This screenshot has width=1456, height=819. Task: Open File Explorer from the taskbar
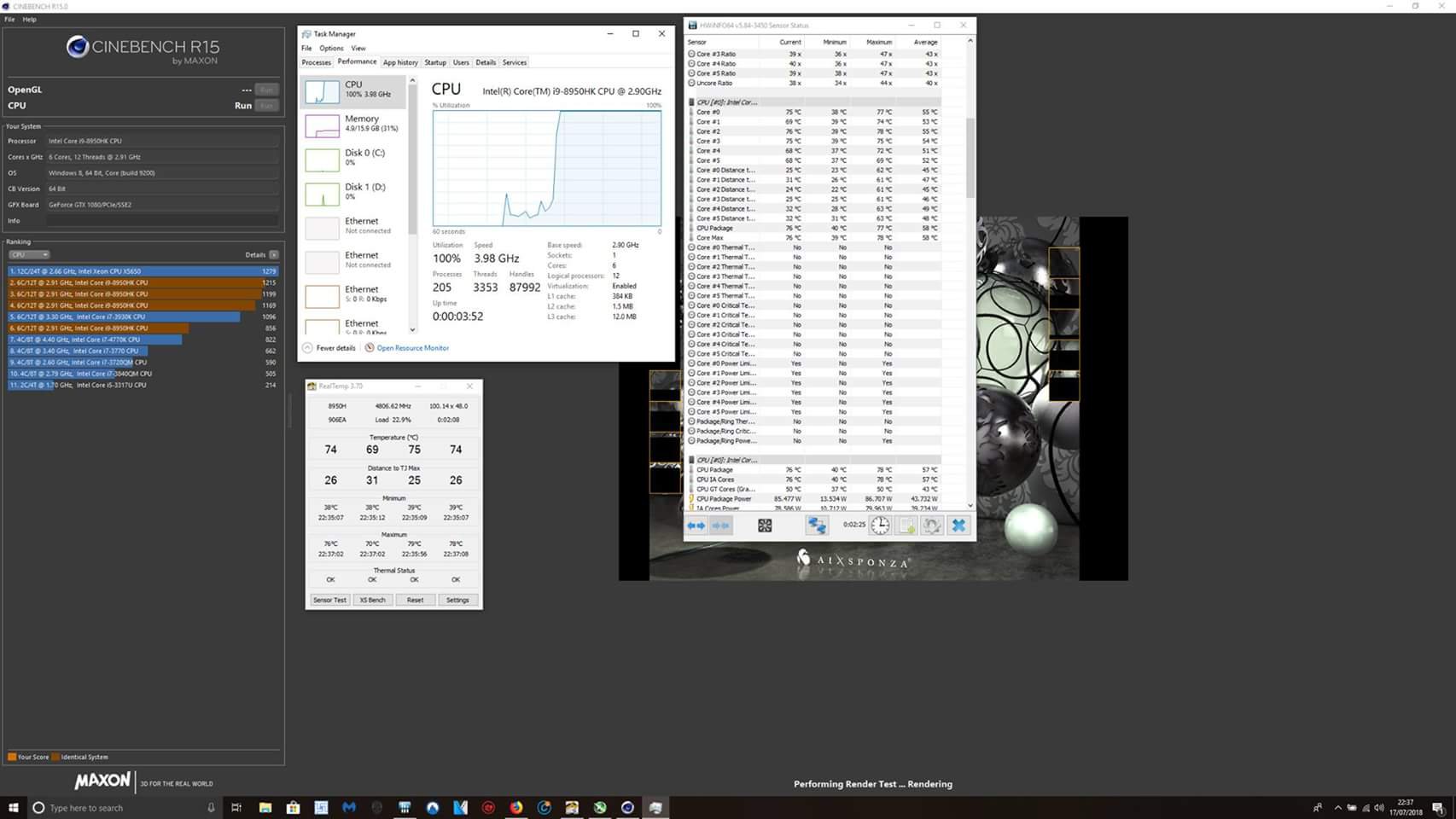pos(265,808)
